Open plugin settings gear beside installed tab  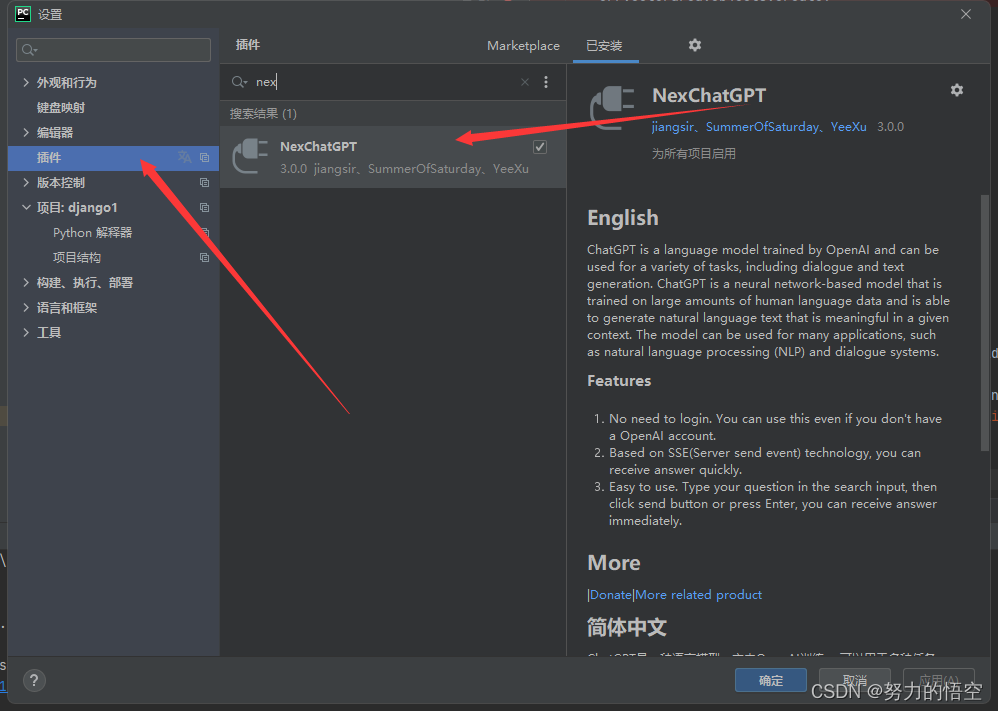pyautogui.click(x=694, y=45)
